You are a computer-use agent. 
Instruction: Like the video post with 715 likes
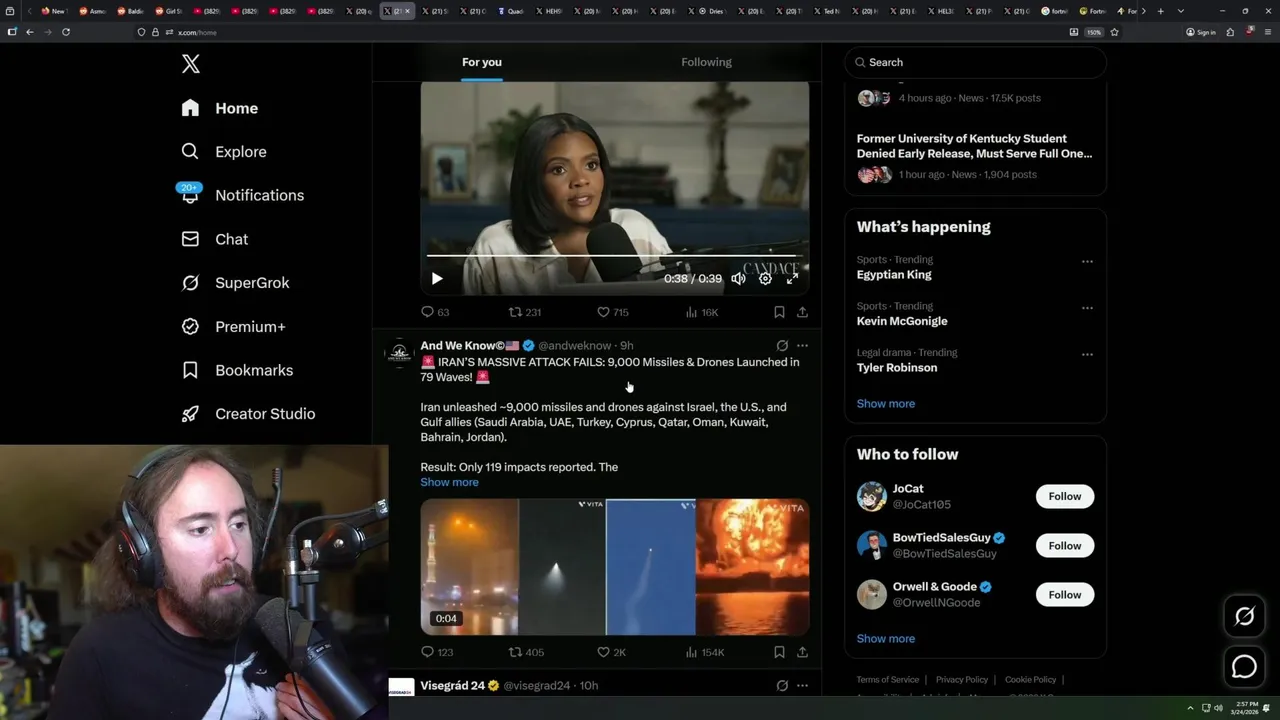click(x=613, y=312)
